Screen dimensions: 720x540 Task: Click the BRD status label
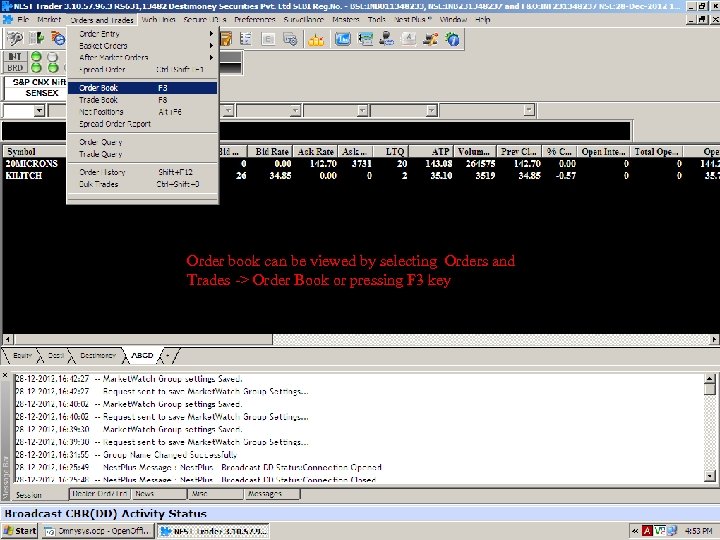15,68
